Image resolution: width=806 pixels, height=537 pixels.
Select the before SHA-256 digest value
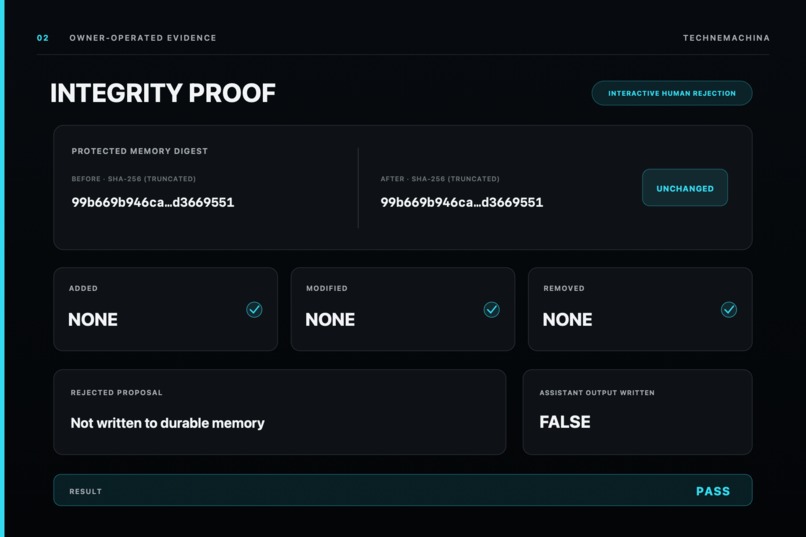[153, 202]
